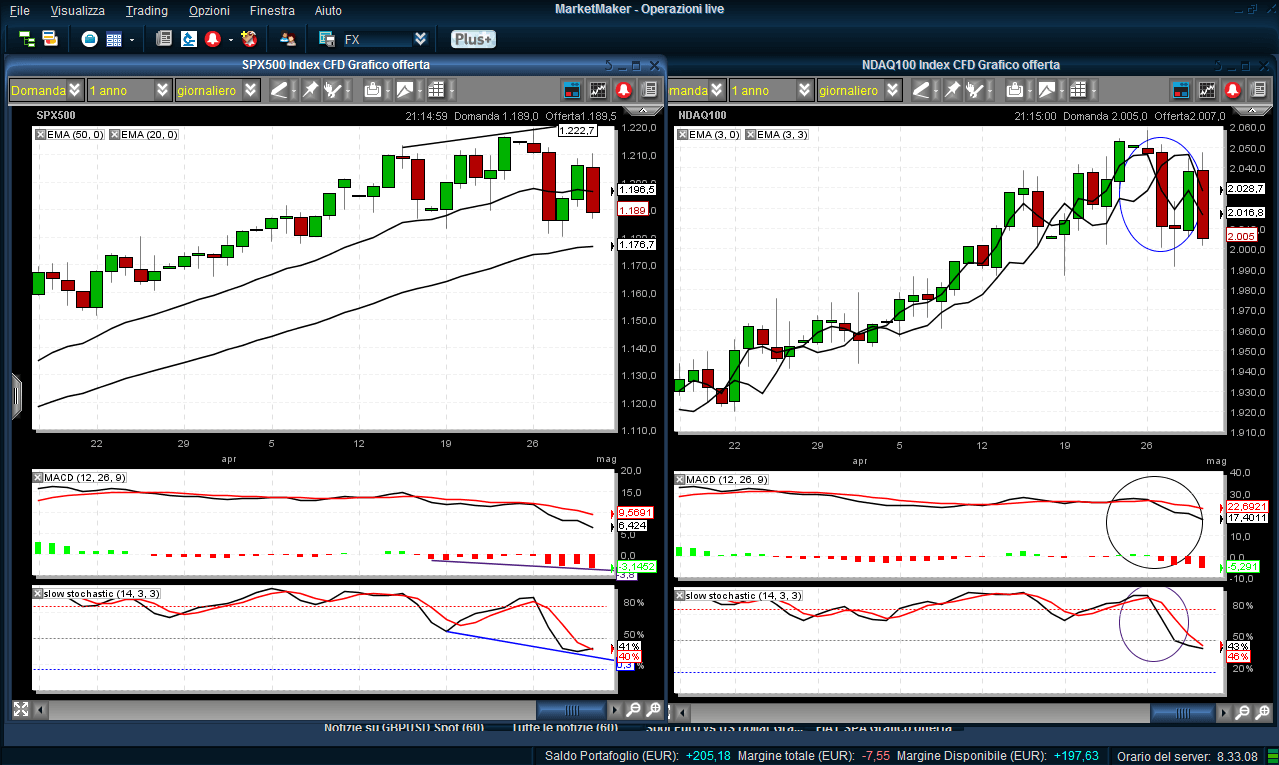Click the red alarm bell in main toolbar
1279x765 pixels.
tap(213, 39)
